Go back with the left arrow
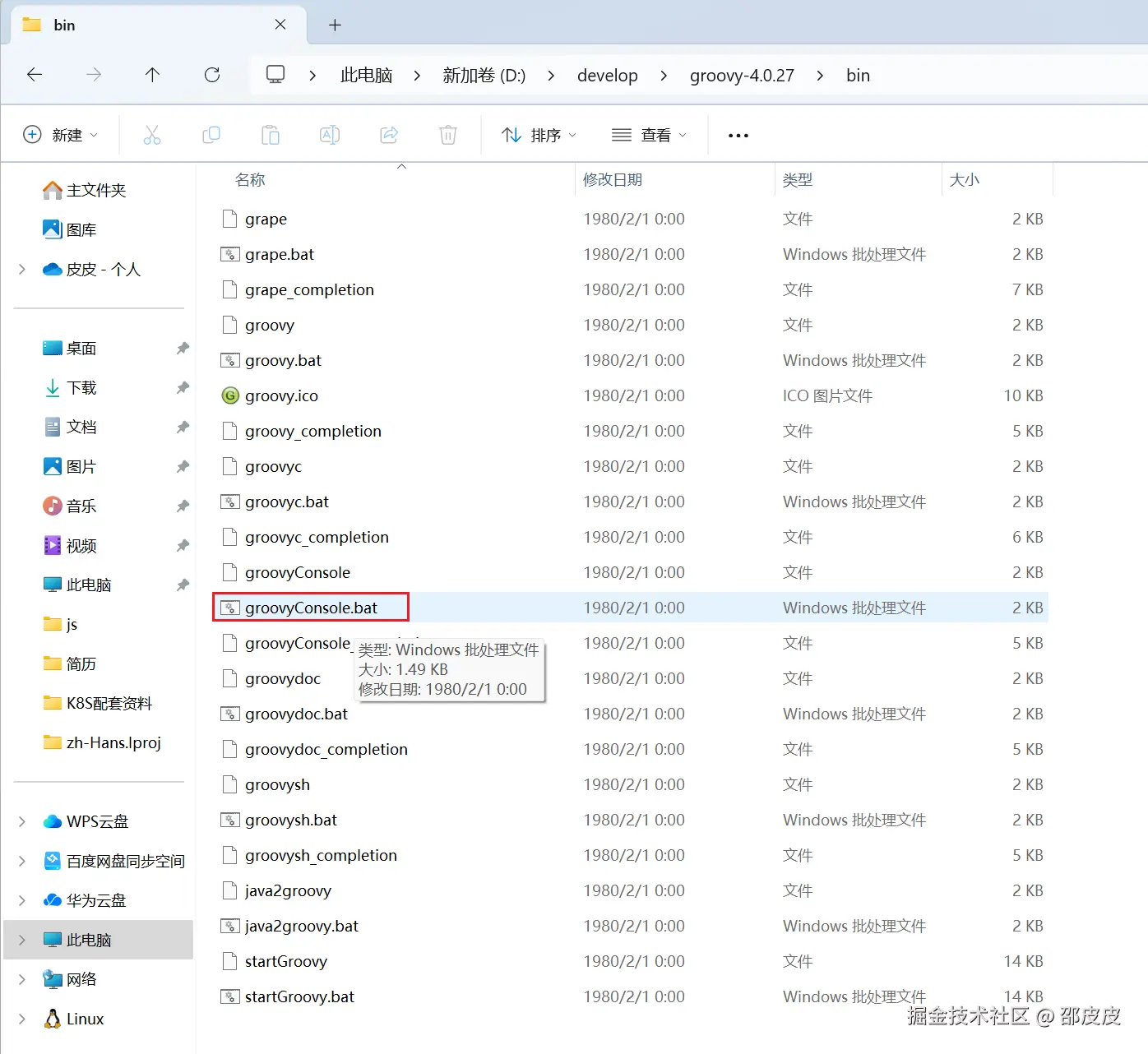 35,75
